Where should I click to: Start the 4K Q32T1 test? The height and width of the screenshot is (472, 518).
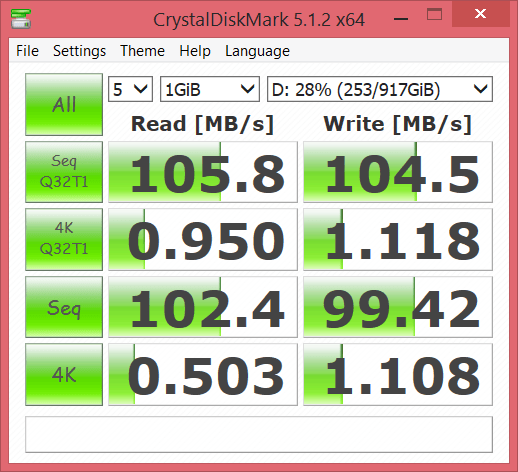pyautogui.click(x=64, y=239)
